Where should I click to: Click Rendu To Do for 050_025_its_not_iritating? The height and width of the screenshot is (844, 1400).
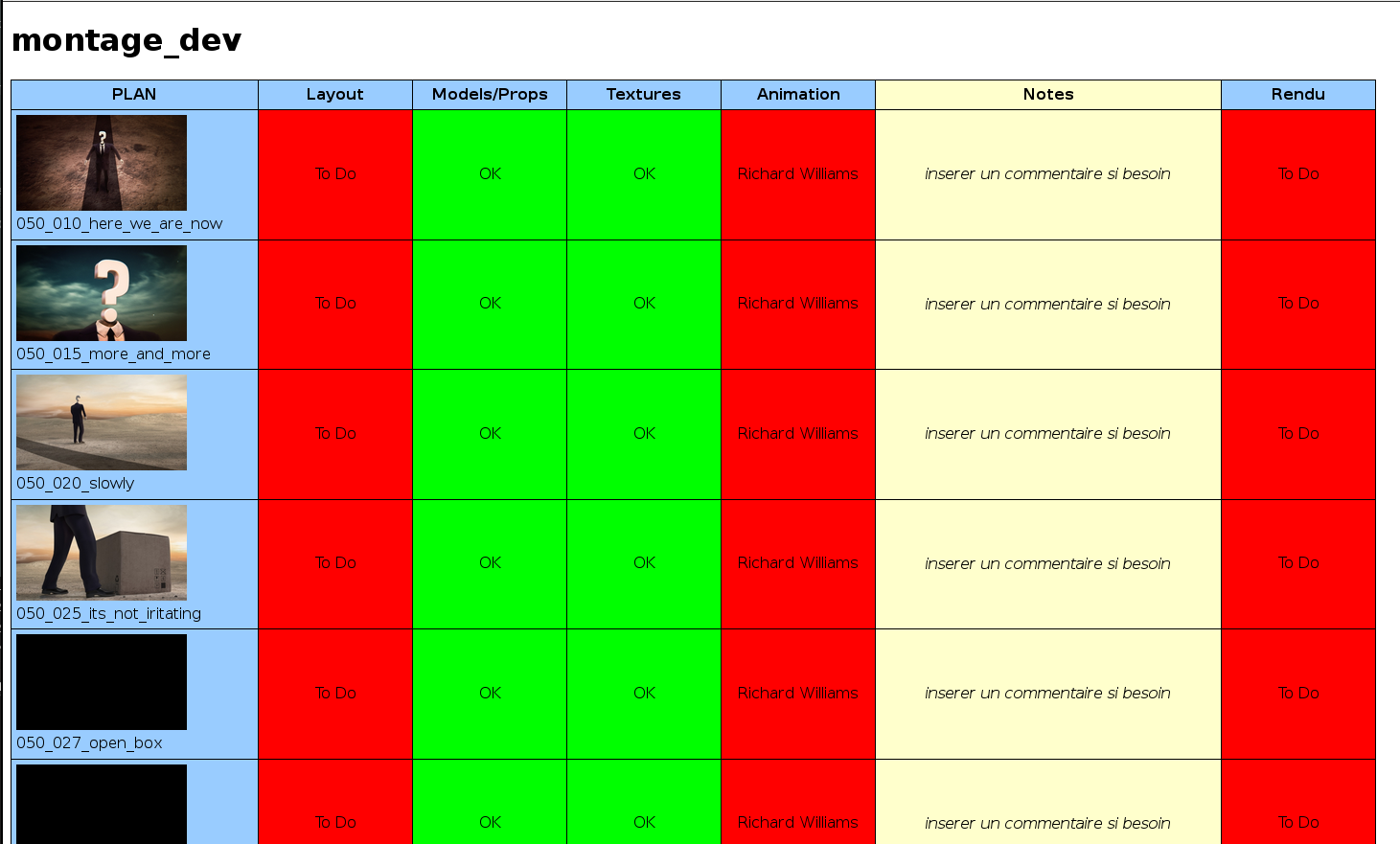click(x=1298, y=563)
